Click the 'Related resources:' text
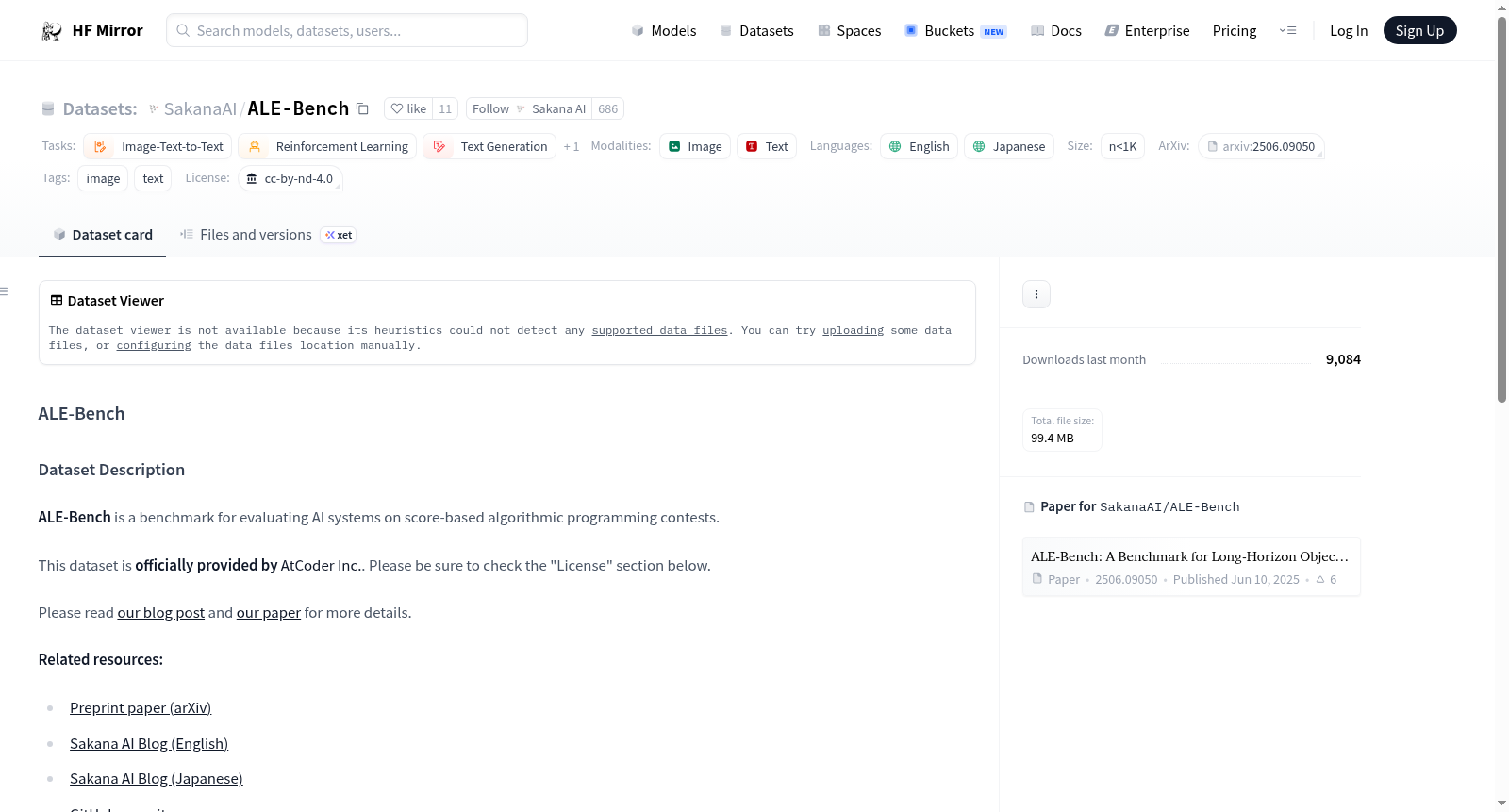The width and height of the screenshot is (1509, 812). point(101,659)
